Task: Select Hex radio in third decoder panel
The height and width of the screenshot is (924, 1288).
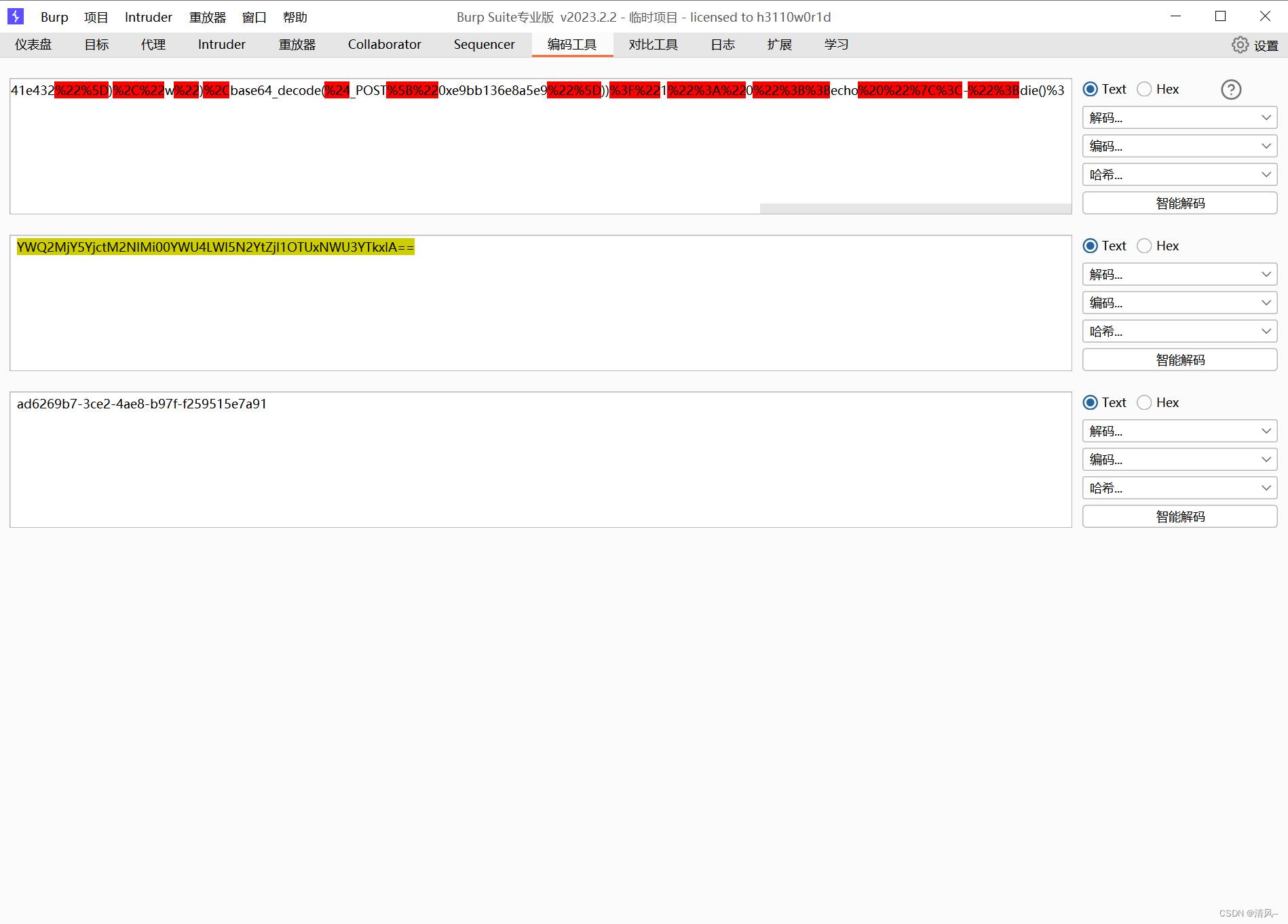Action: click(x=1144, y=402)
